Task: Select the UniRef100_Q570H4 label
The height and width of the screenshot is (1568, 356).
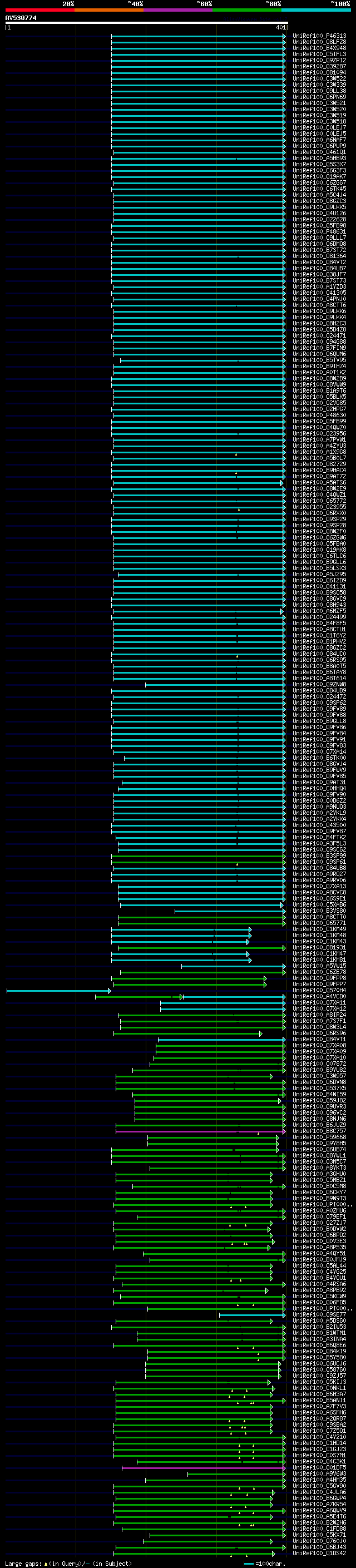Action: tap(319, 990)
